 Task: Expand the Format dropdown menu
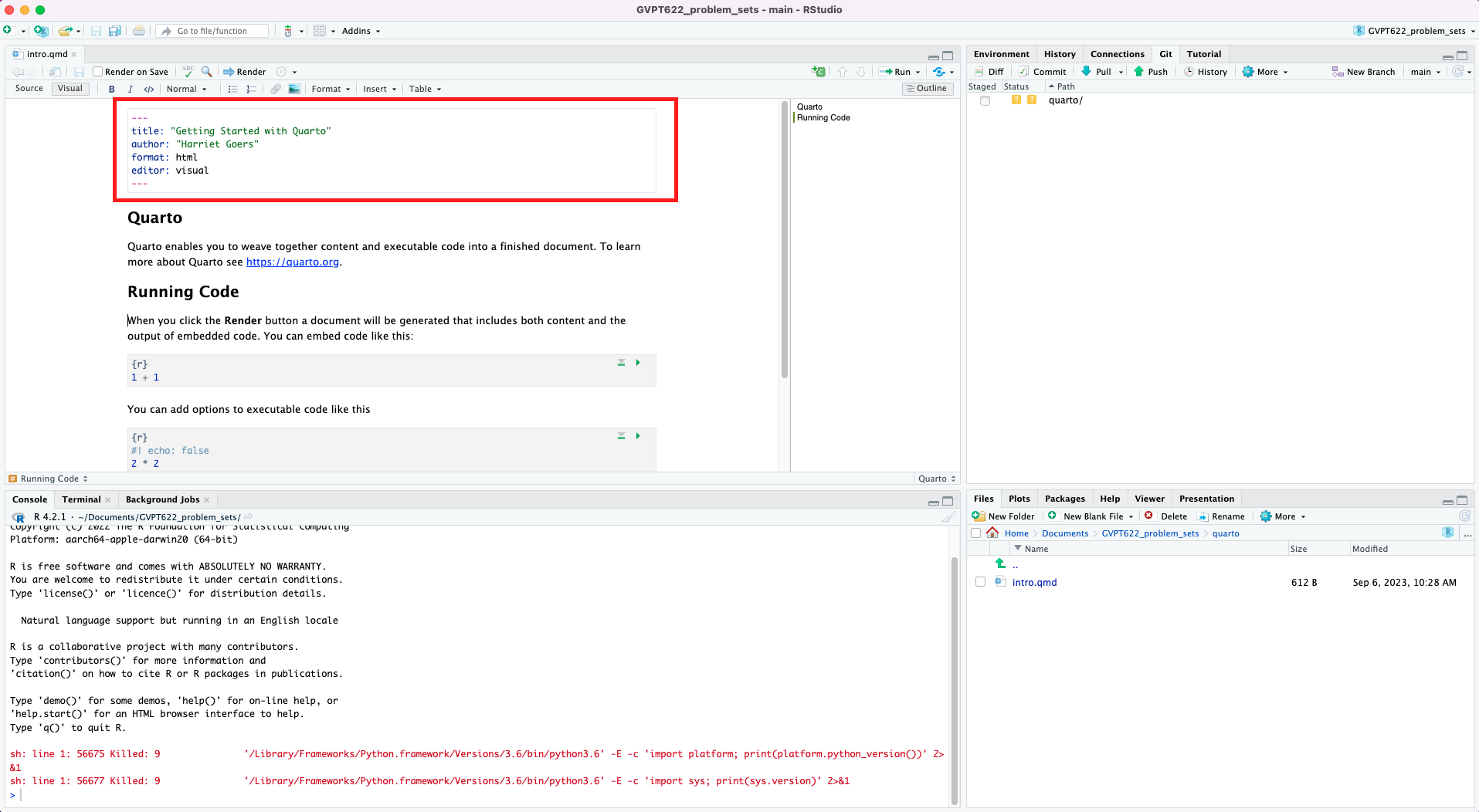coord(331,90)
